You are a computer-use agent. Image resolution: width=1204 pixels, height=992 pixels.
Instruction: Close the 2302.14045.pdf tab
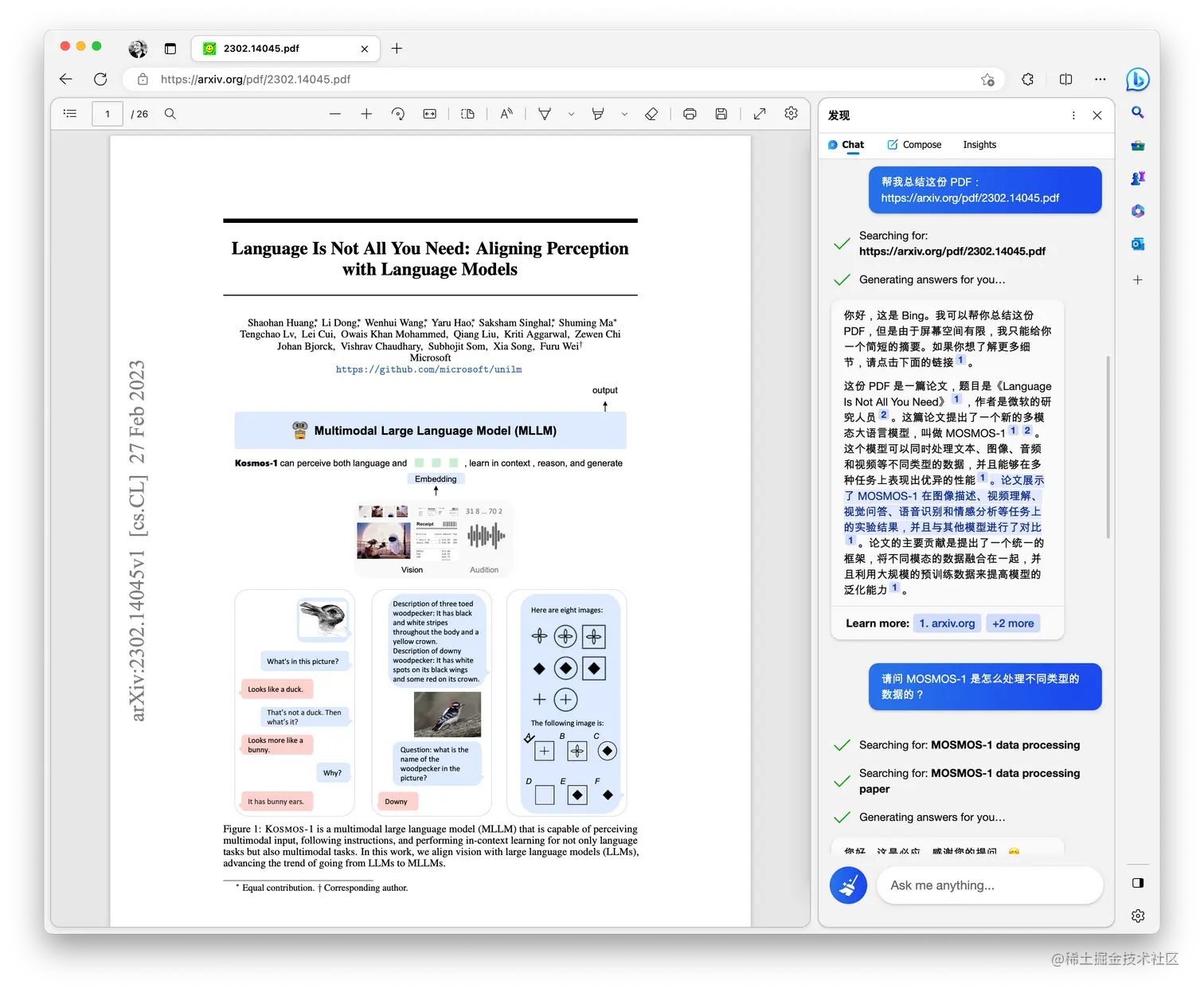click(x=365, y=49)
